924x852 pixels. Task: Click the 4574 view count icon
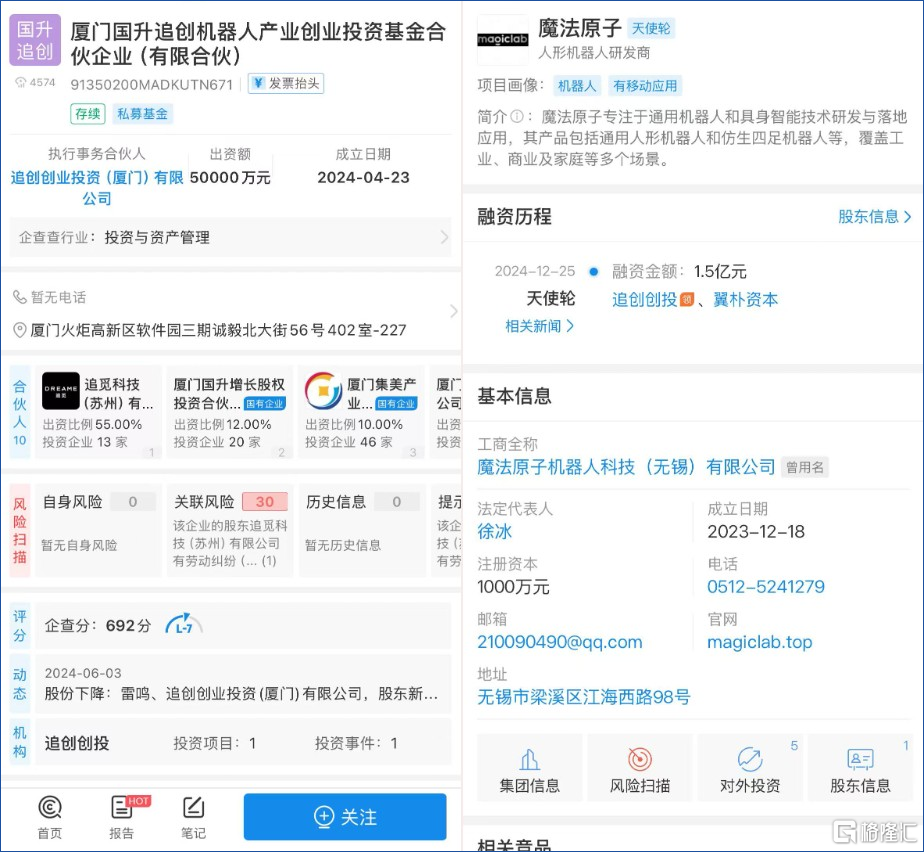point(21,82)
